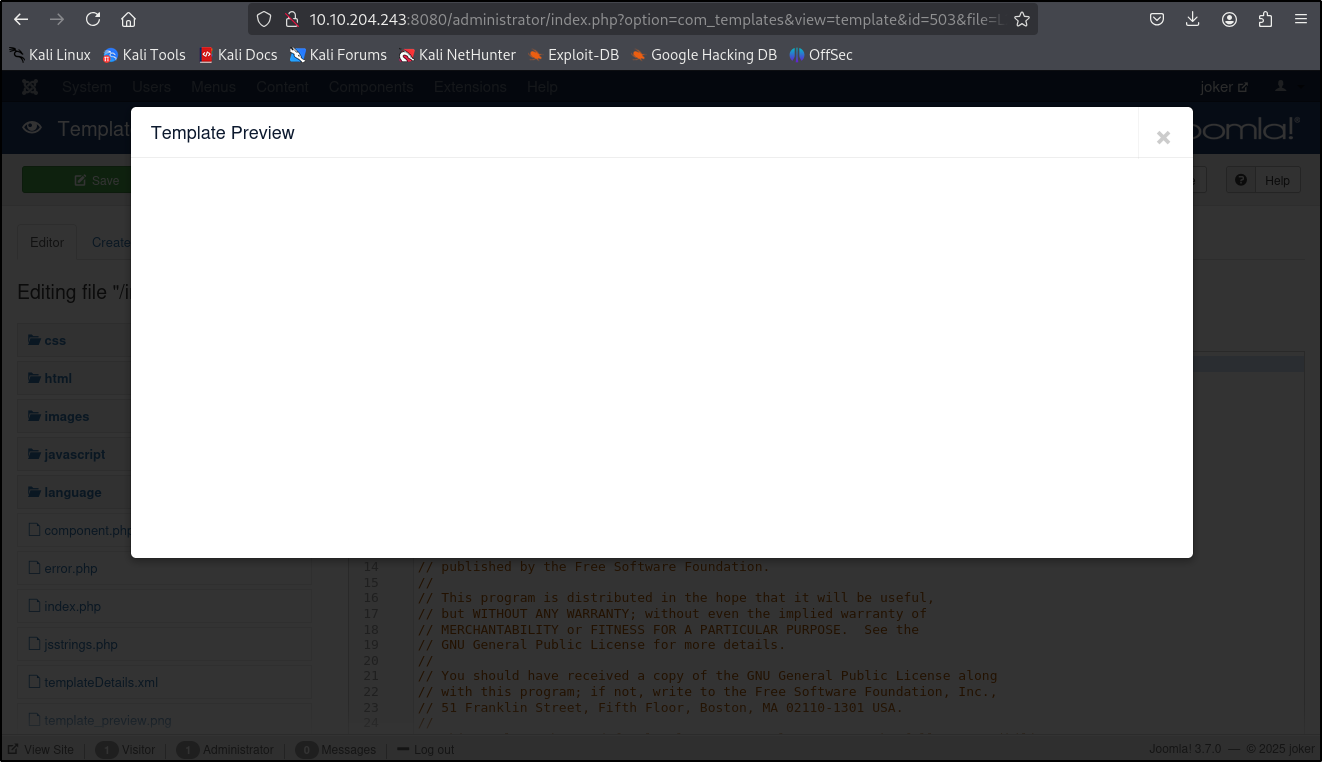This screenshot has width=1322, height=762.
Task: Click the URL address bar
Action: coord(650,19)
